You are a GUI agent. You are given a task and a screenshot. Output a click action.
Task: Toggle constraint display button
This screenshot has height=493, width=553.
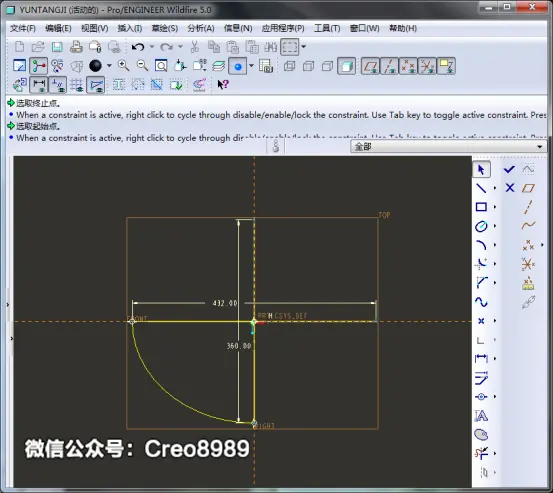tap(58, 85)
